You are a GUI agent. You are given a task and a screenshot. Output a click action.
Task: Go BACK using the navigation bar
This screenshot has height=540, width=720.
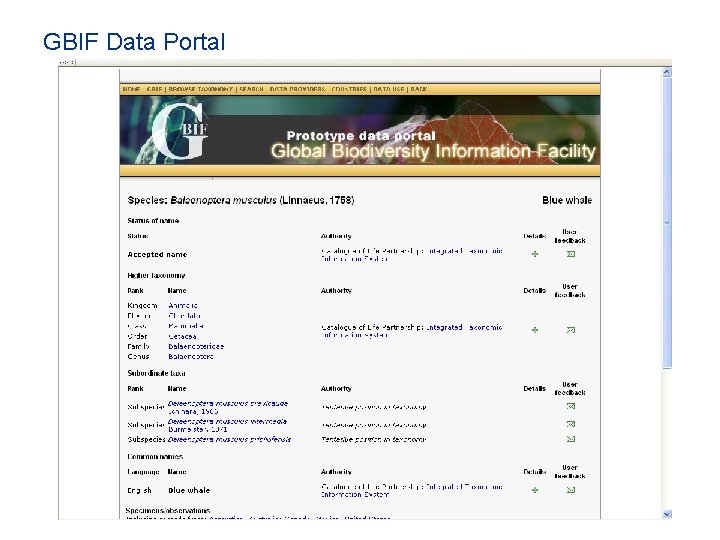418,89
